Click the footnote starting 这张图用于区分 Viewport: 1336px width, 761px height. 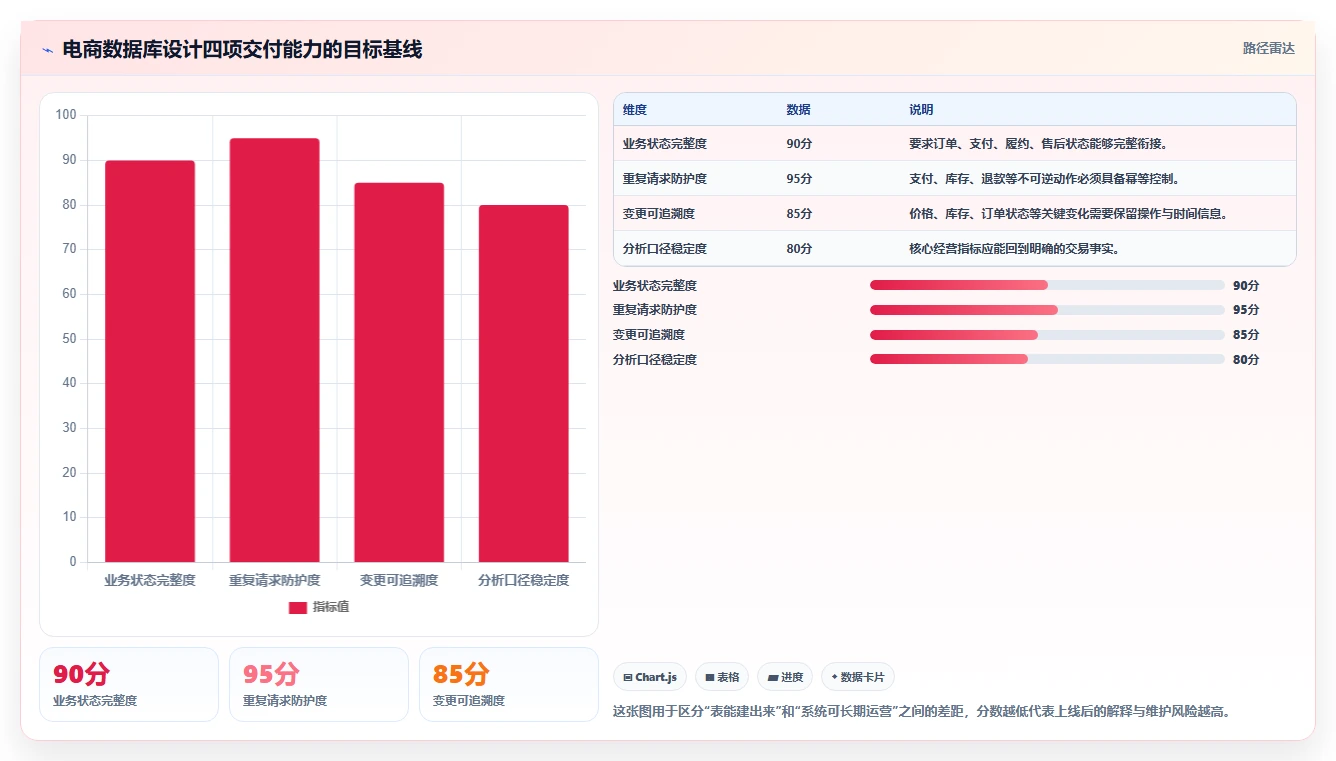[922, 712]
